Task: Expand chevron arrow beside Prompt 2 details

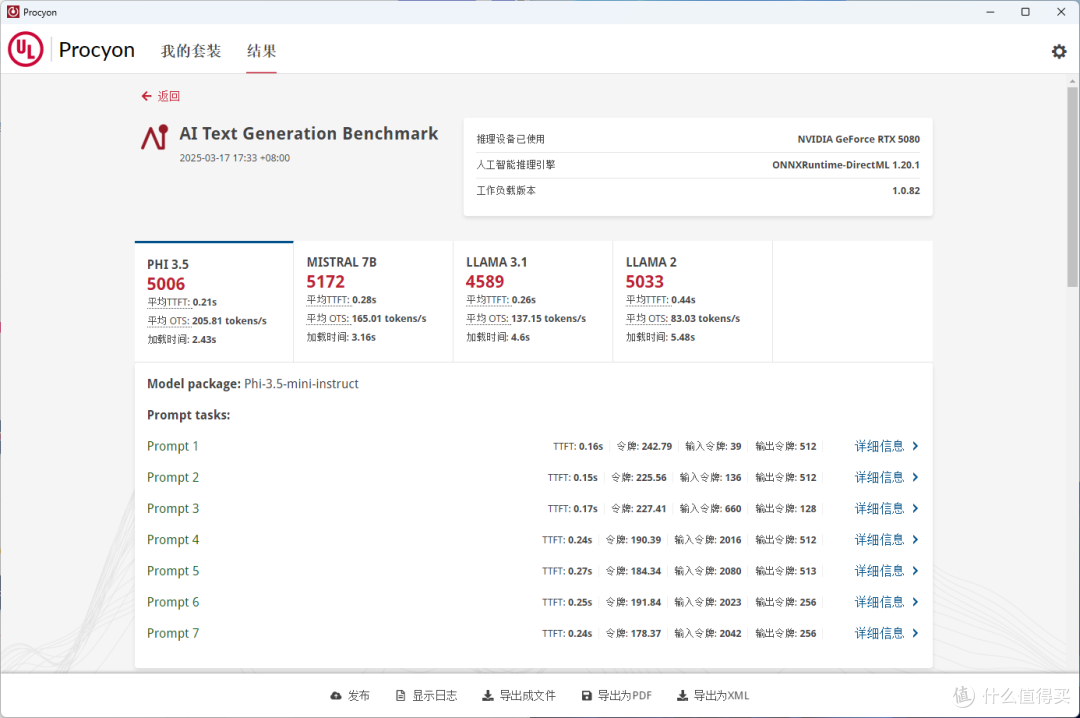Action: [x=915, y=477]
